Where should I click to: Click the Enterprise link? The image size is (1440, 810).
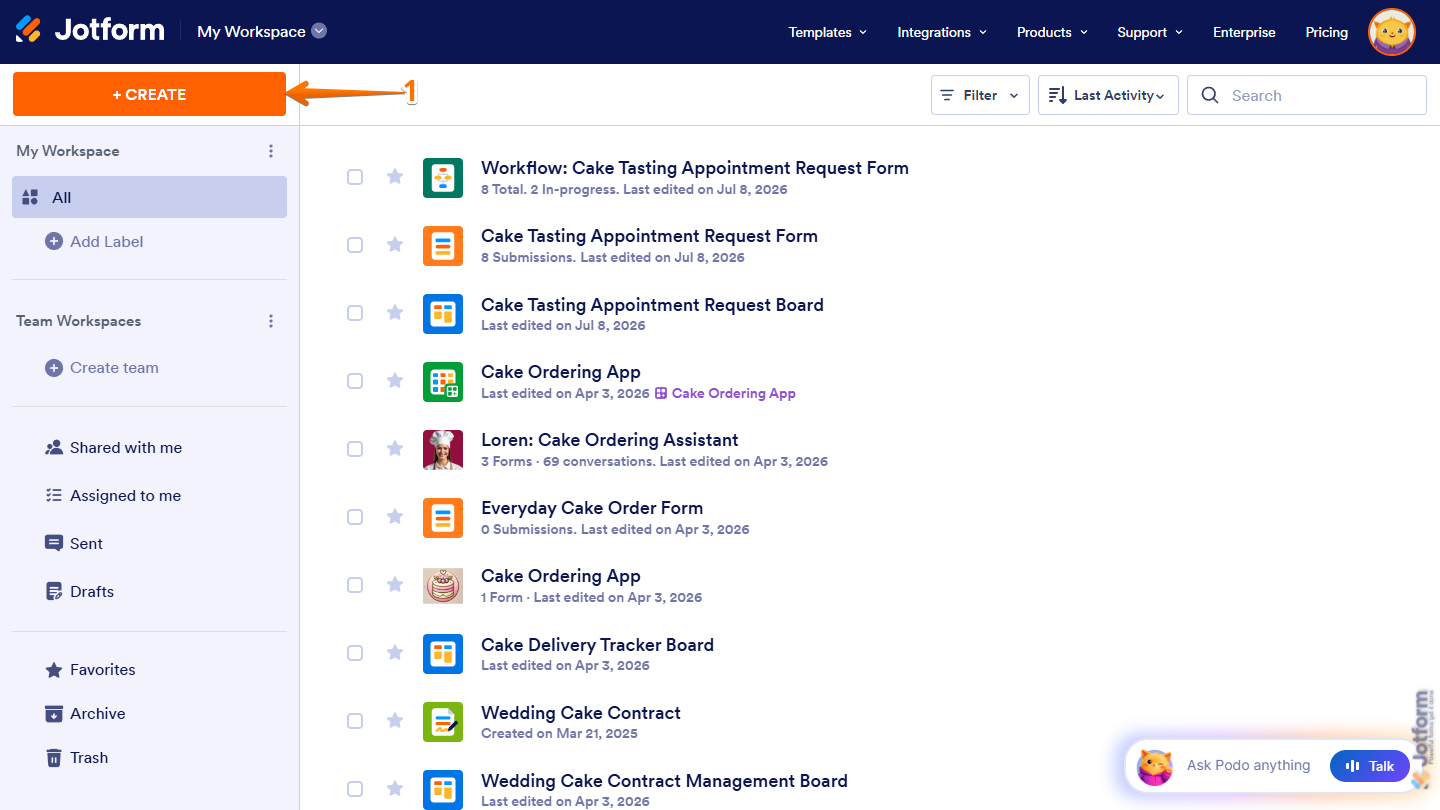pyautogui.click(x=1244, y=32)
